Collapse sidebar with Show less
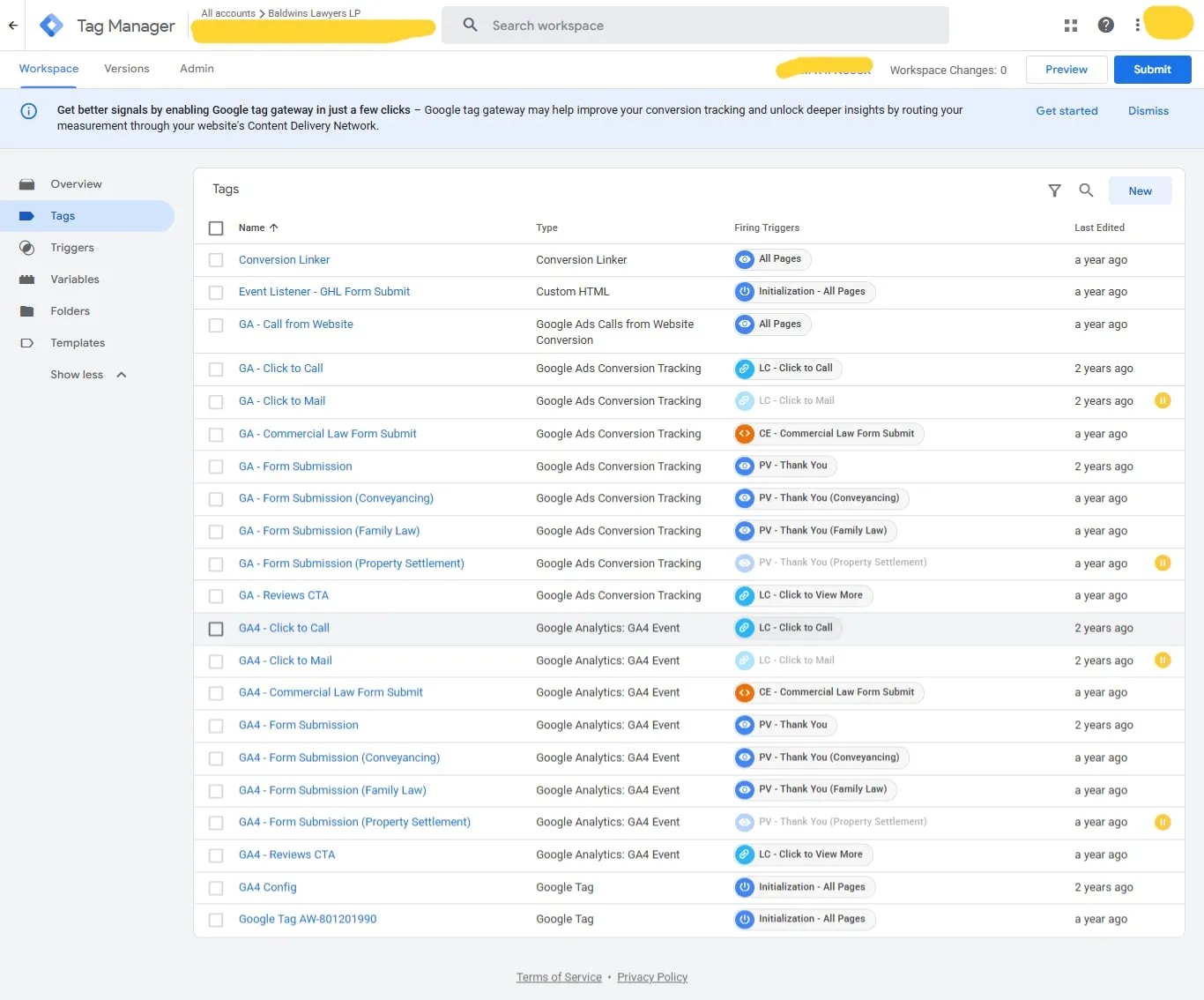 [x=88, y=375]
